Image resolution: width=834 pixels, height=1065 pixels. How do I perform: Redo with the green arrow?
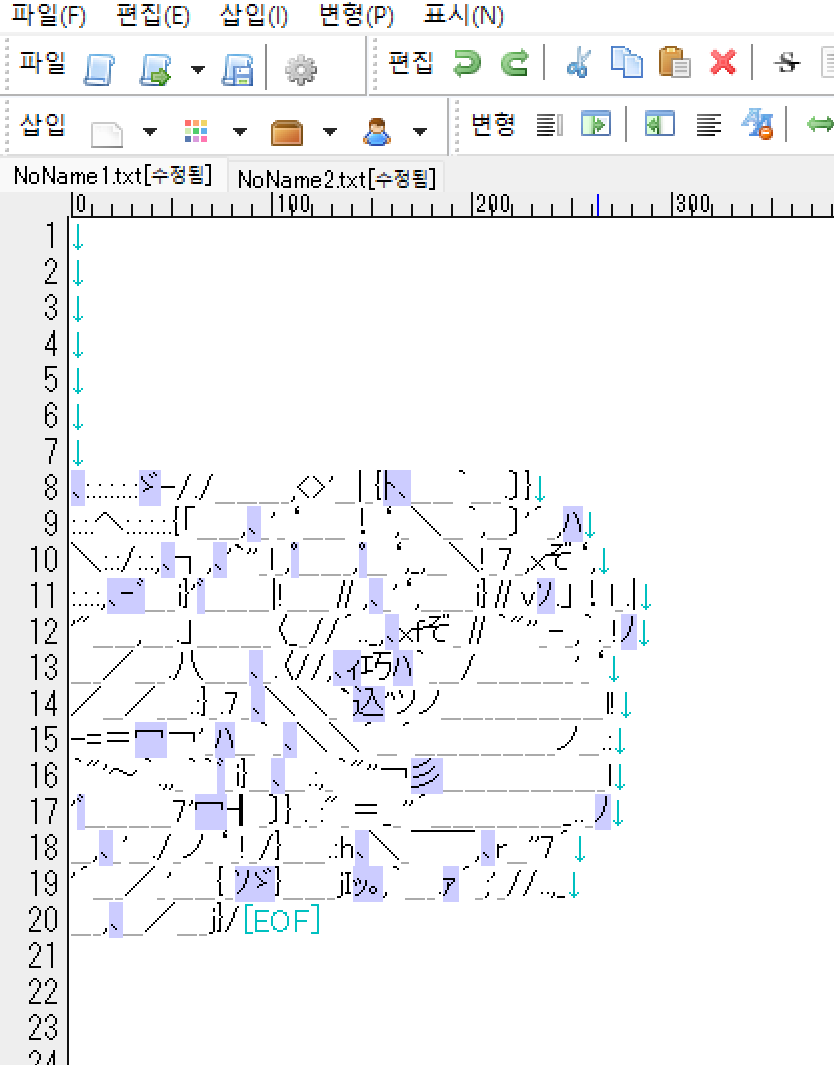[514, 64]
